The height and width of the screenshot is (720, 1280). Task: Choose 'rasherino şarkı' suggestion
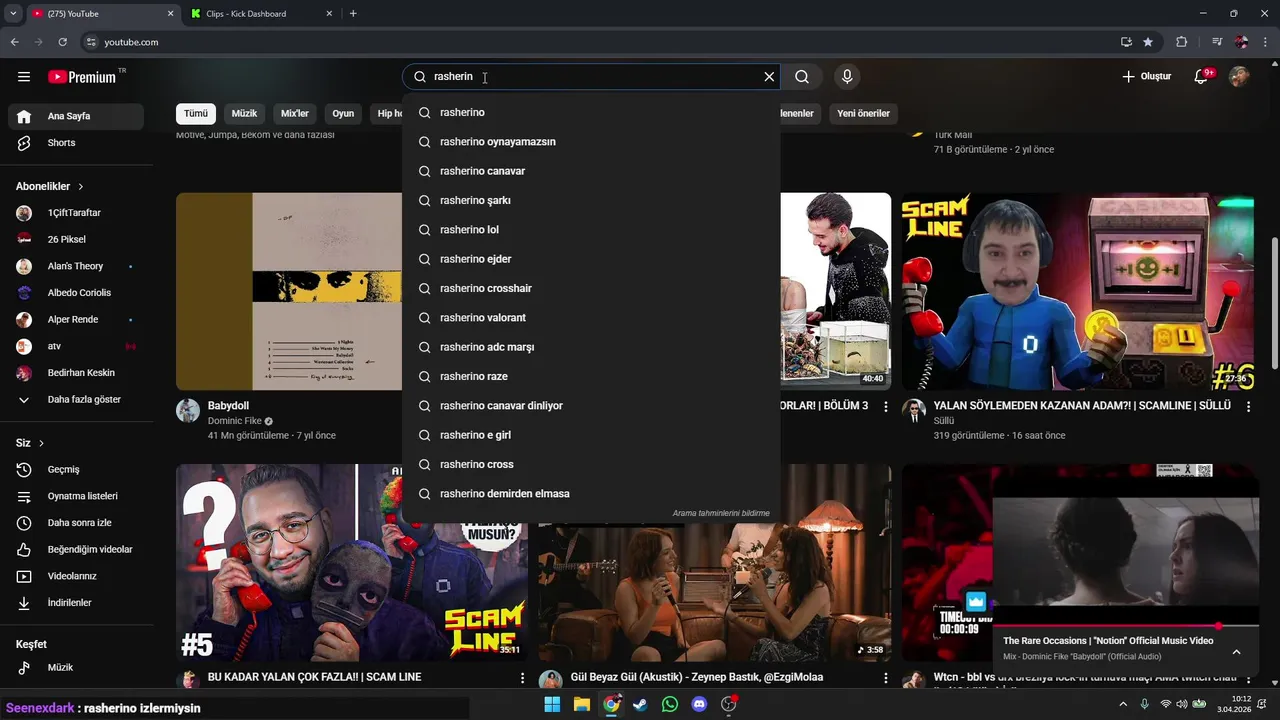pos(591,201)
